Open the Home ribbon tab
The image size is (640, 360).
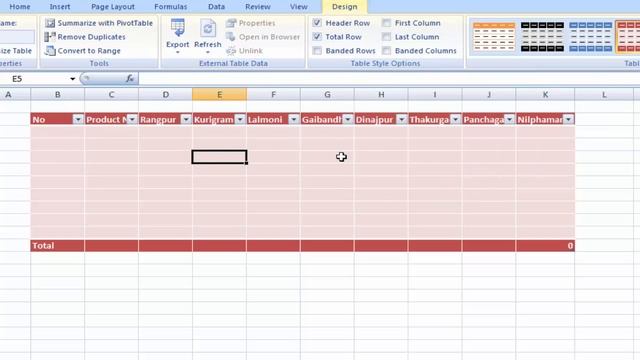pyautogui.click(x=20, y=7)
